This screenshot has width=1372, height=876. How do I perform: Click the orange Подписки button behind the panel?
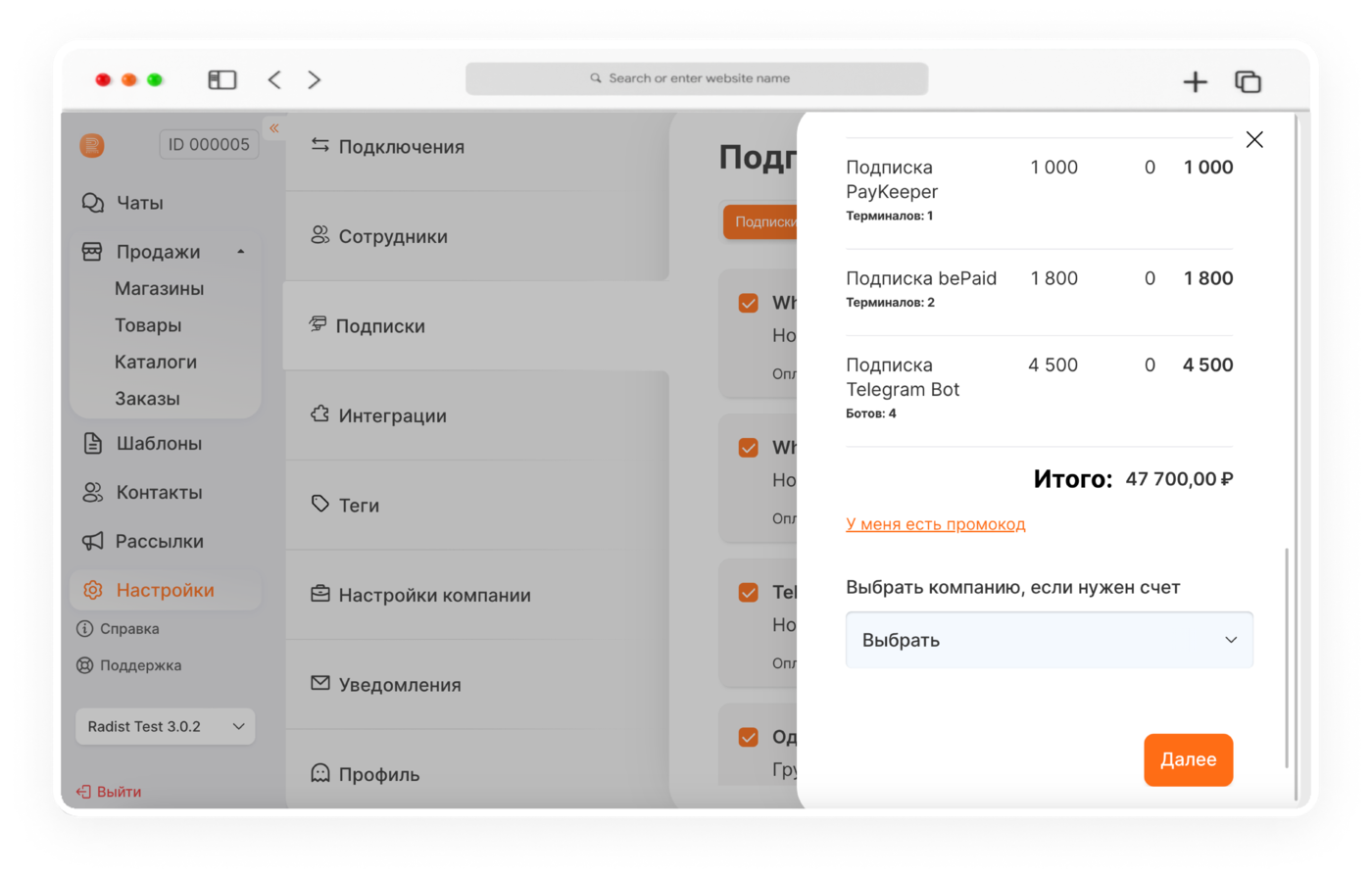coord(760,222)
